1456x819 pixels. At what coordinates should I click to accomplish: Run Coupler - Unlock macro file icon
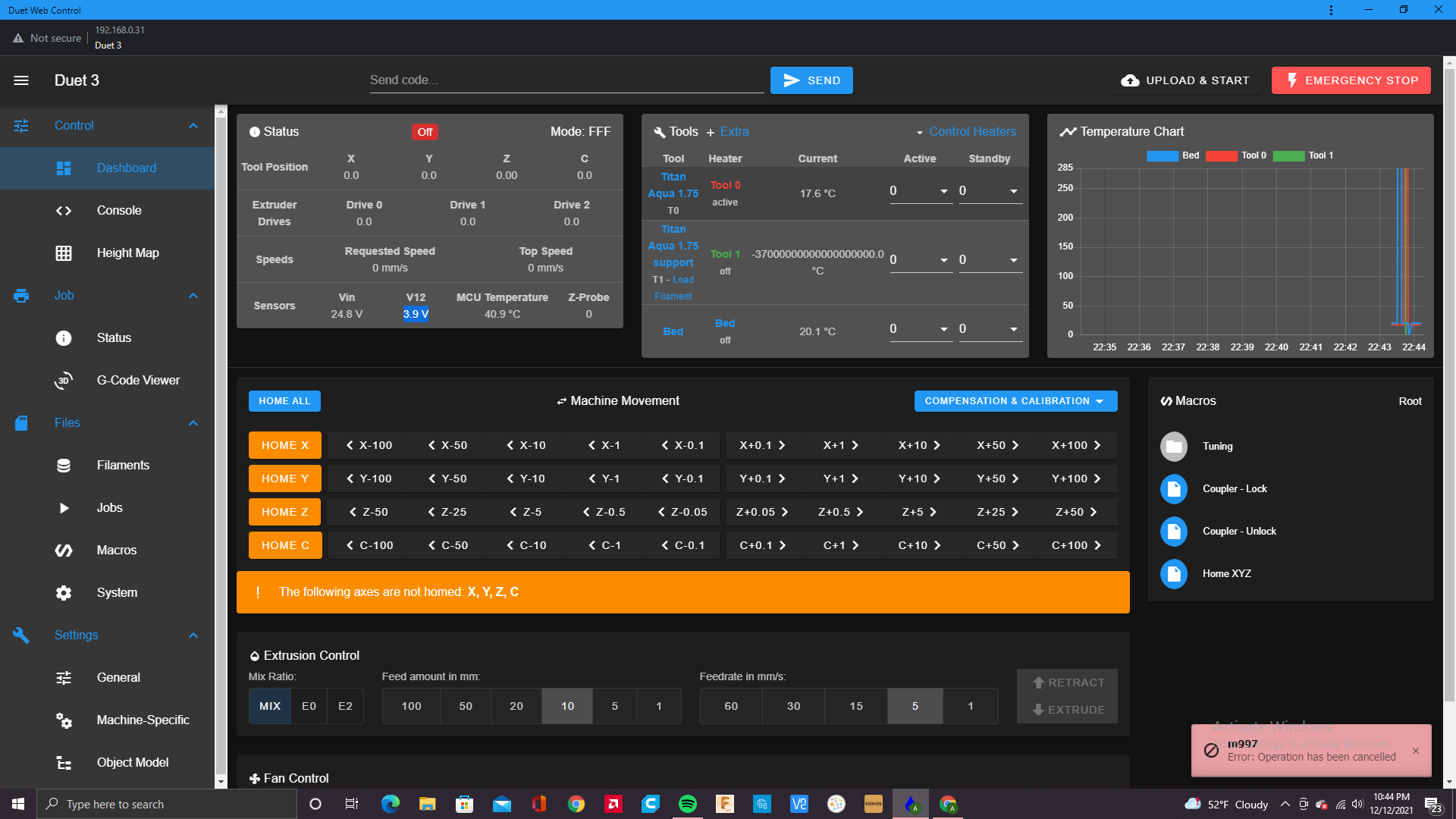[1174, 532]
